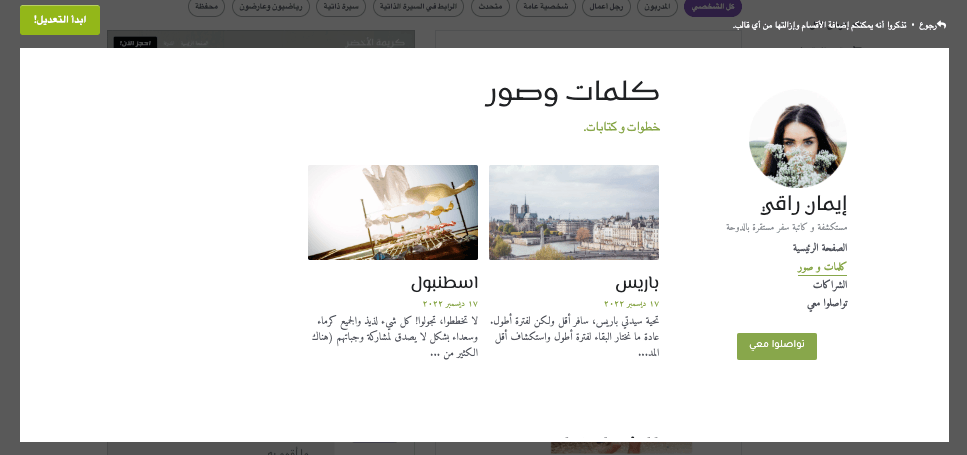Click the باريس post title
Image resolution: width=967 pixels, height=455 pixels.
coord(637,284)
